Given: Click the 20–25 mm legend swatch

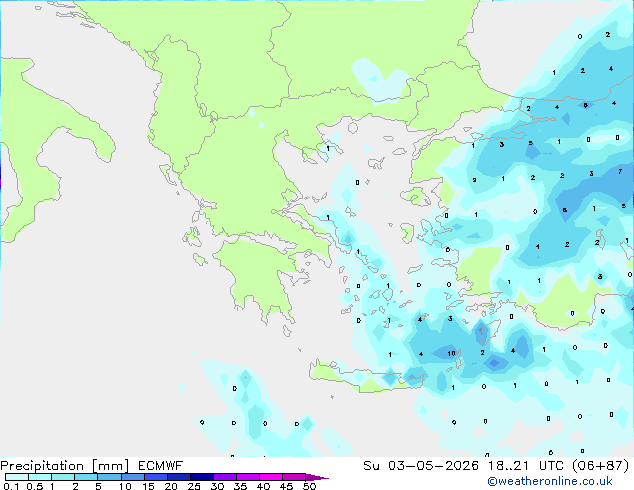Looking at the screenshot, I should pyautogui.click(x=178, y=477).
